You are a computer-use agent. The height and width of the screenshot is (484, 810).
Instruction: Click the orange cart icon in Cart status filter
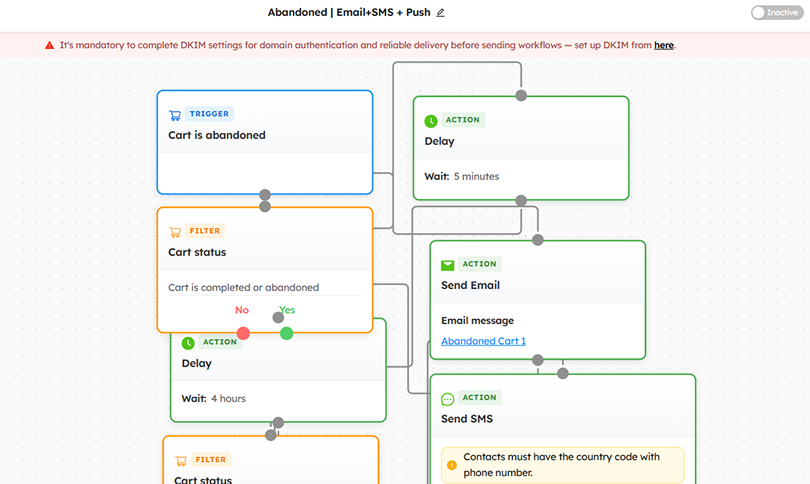coord(175,232)
